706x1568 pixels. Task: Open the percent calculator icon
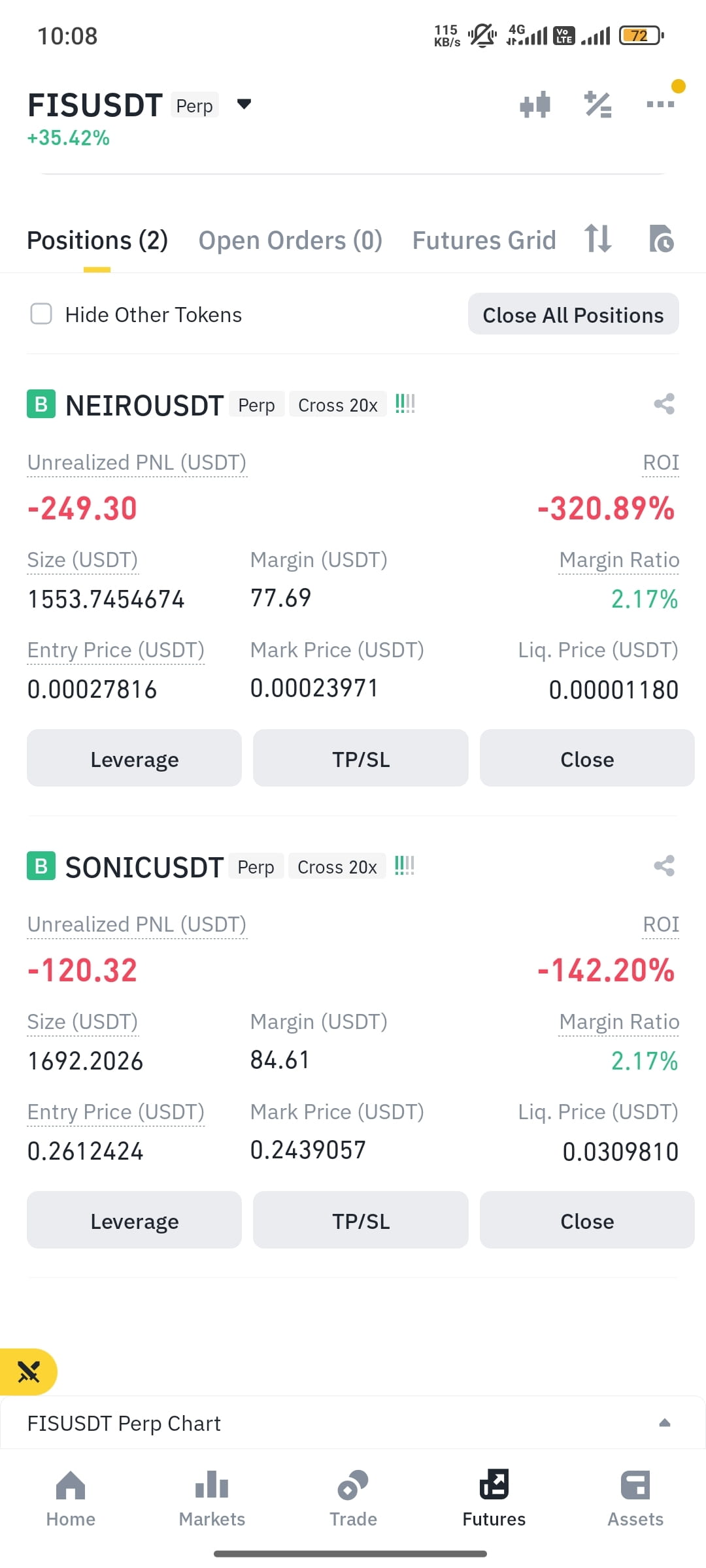(597, 105)
